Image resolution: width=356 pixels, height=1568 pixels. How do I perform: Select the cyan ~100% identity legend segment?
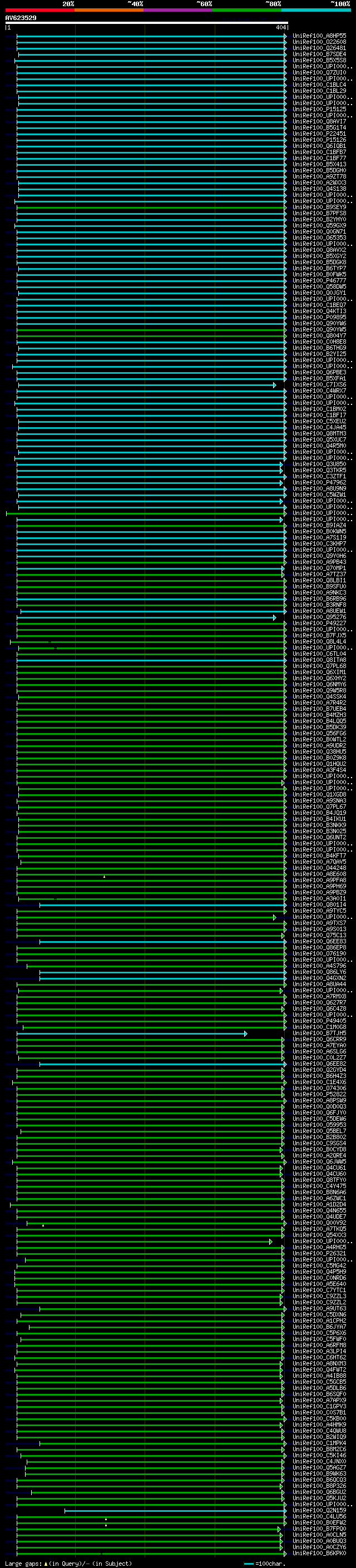click(316, 10)
